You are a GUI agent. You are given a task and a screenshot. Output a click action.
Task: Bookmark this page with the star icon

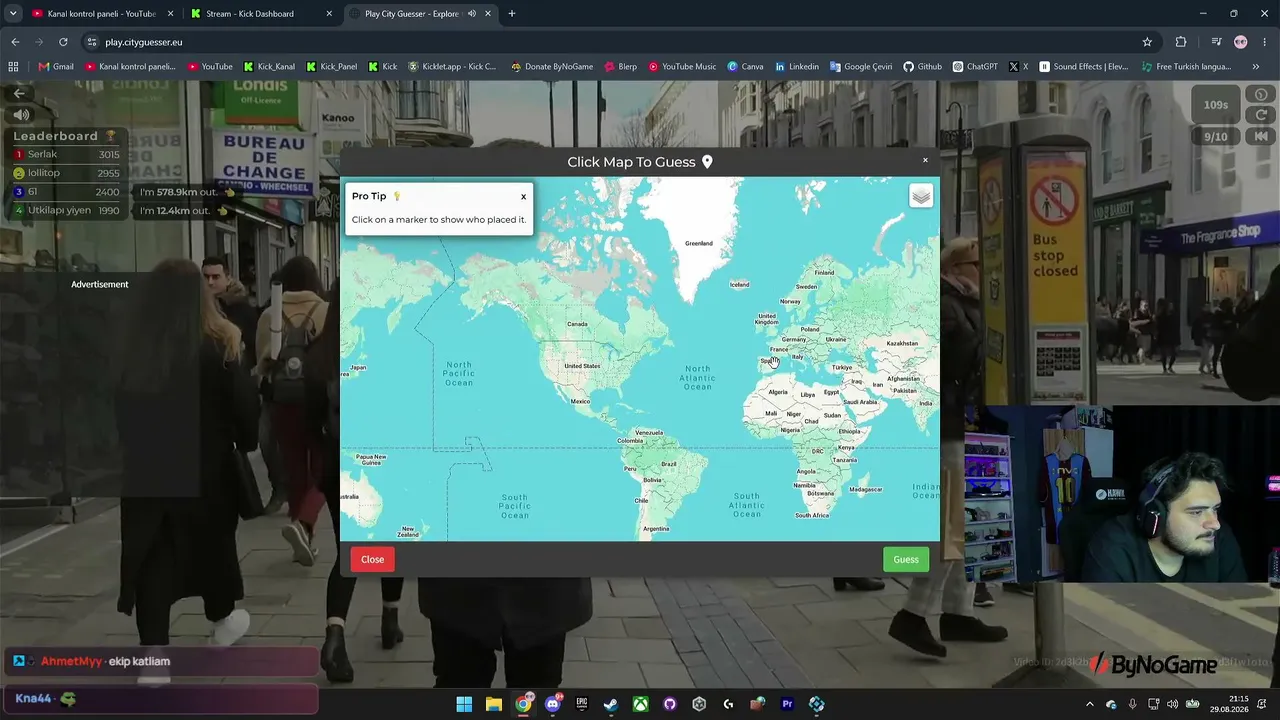[1147, 42]
